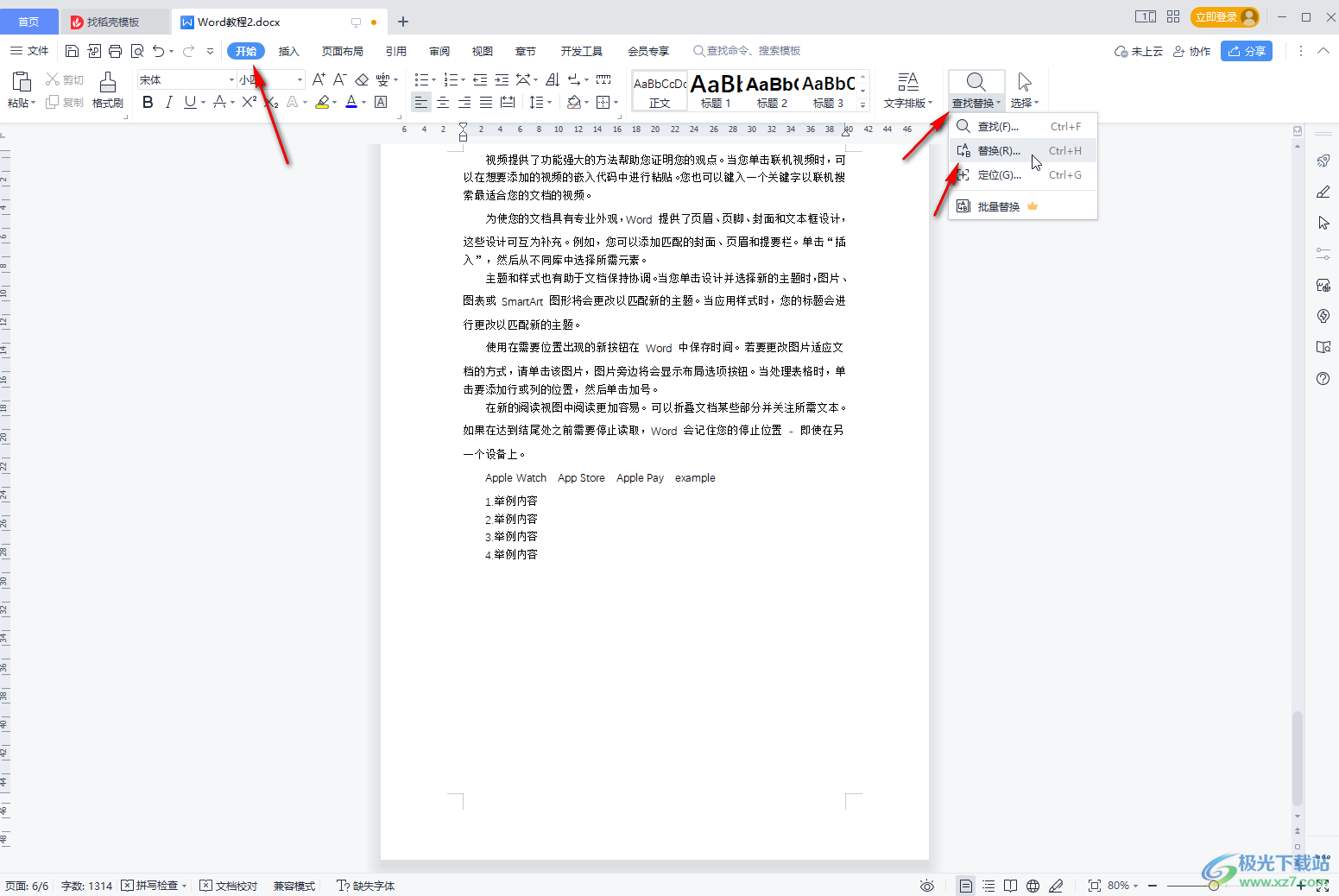
Task: Choose 替换(R)... from the dropdown menu
Action: pos(1023,150)
